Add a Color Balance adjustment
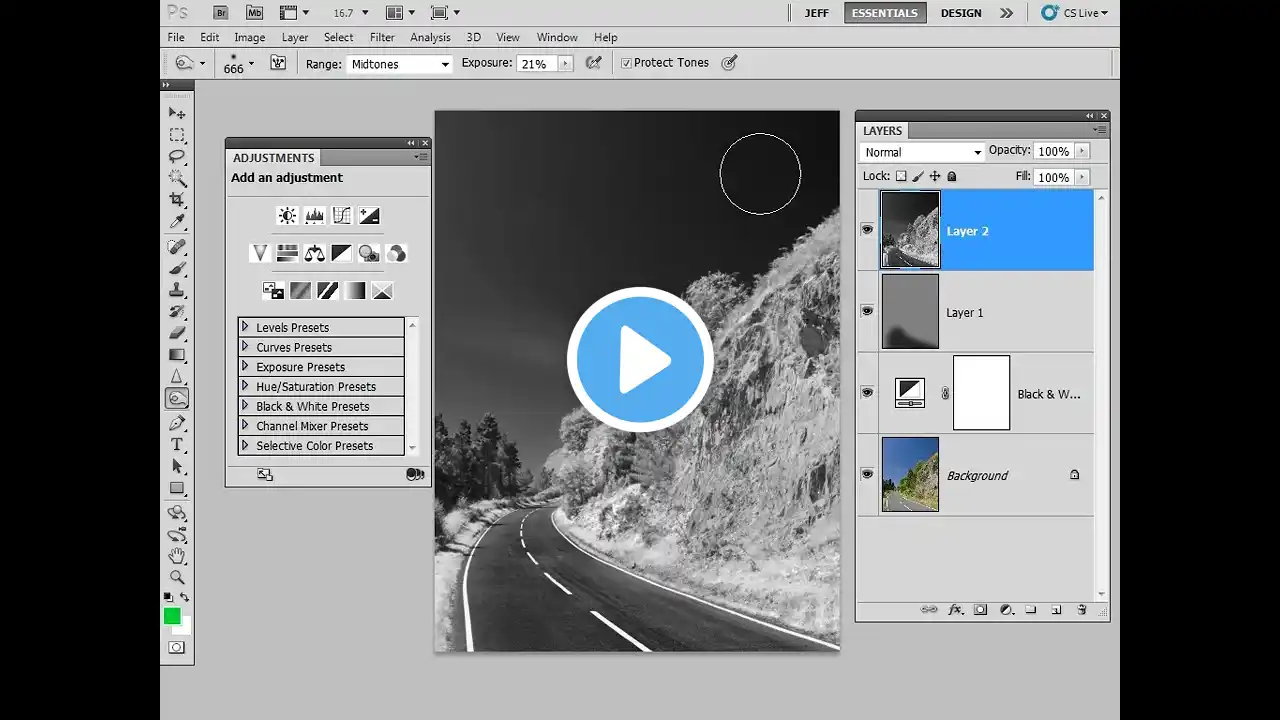1280x720 pixels. pyautogui.click(x=314, y=253)
